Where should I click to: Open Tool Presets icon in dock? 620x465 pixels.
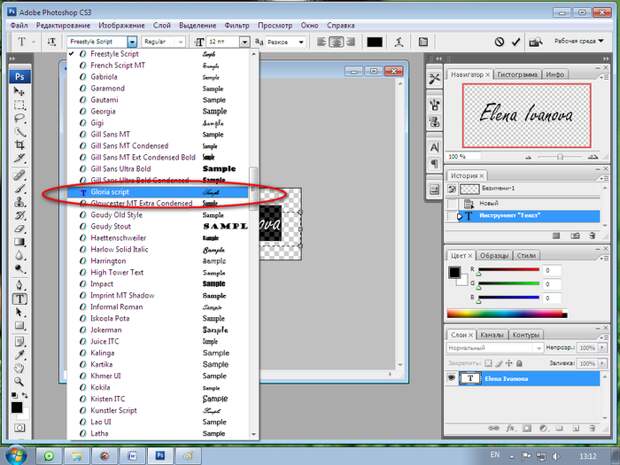434,79
